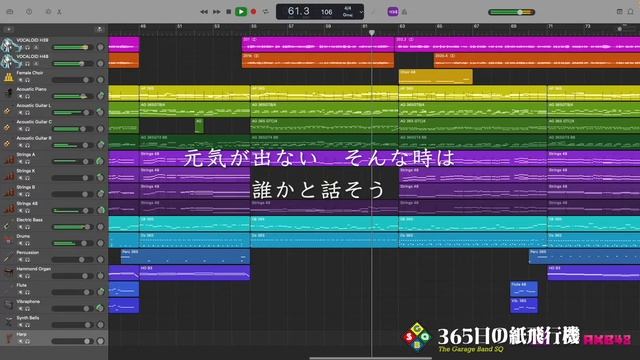Toggle the purple Count-in button

[x=393, y=12]
